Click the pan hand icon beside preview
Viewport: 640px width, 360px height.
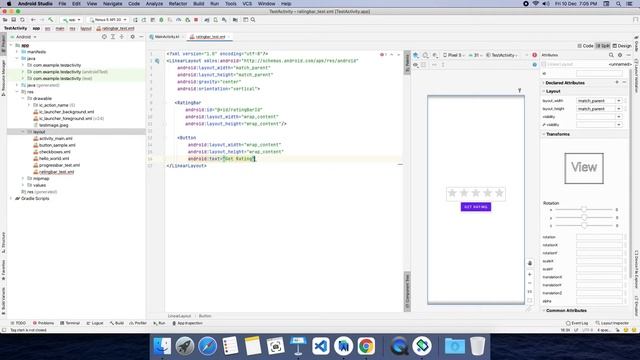pyautogui.click(x=530, y=263)
